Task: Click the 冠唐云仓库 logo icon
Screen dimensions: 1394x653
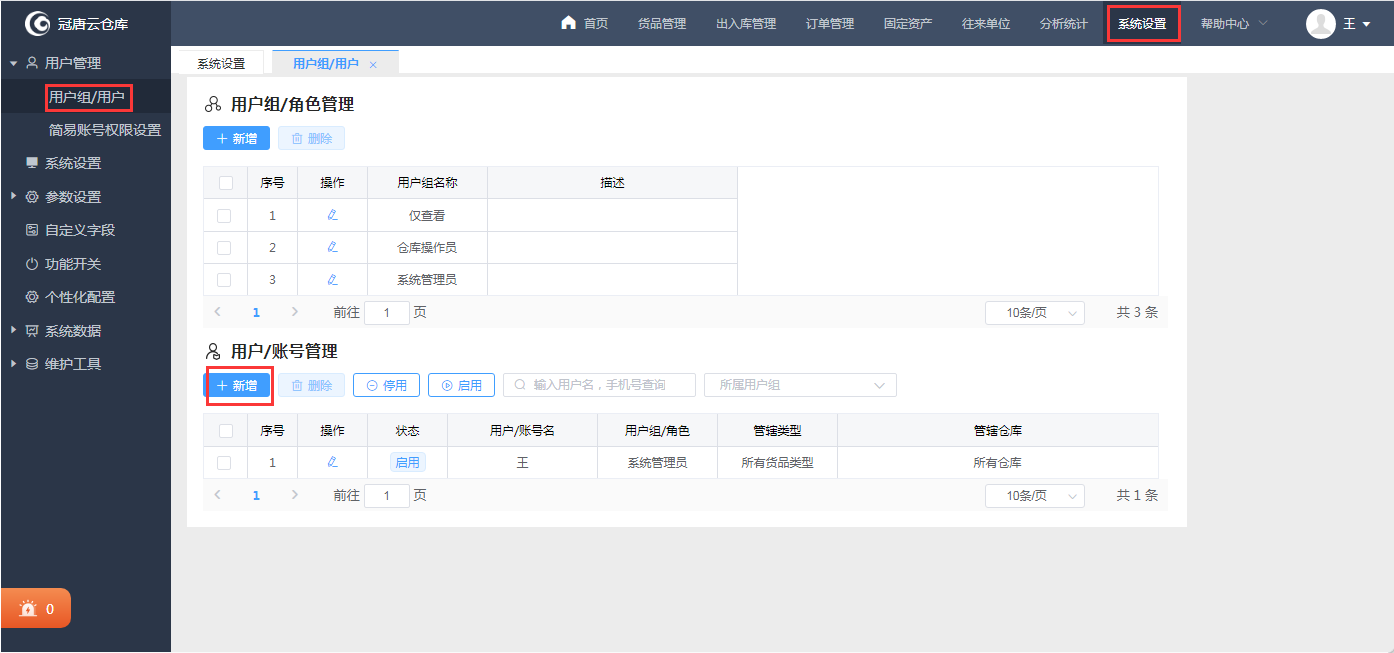Action: pos(38,23)
